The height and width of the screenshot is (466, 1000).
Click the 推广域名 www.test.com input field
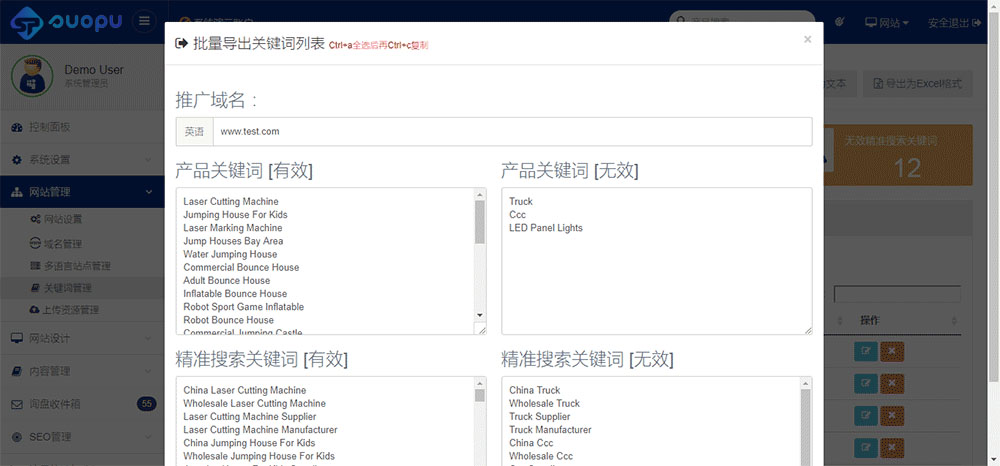[511, 131]
